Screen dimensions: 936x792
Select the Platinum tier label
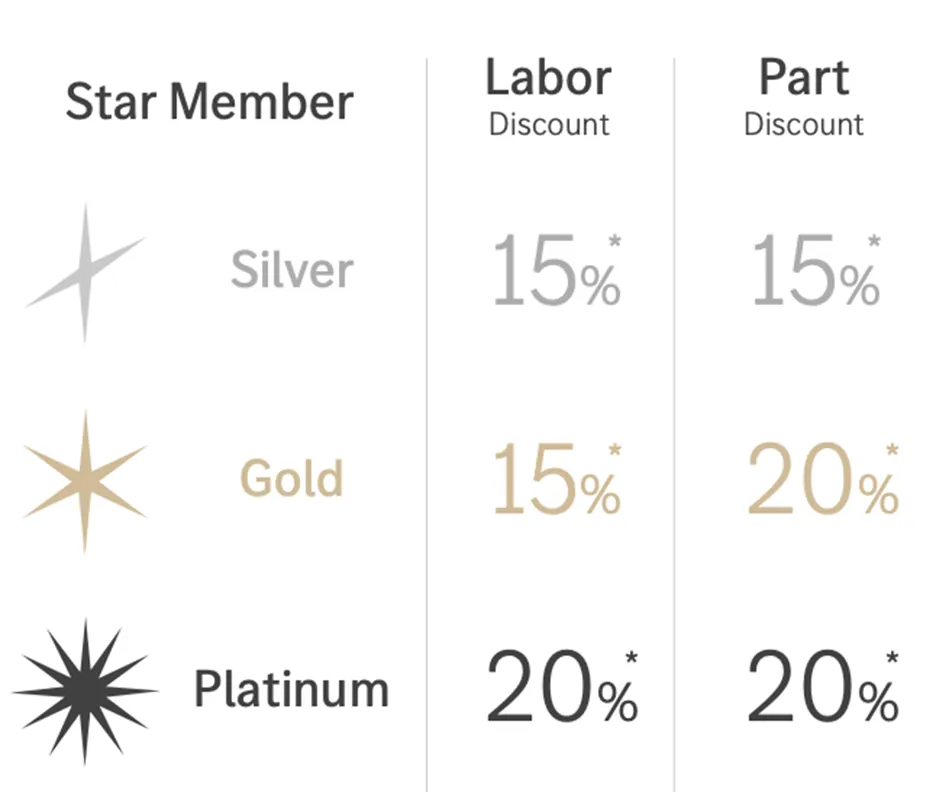click(291, 689)
